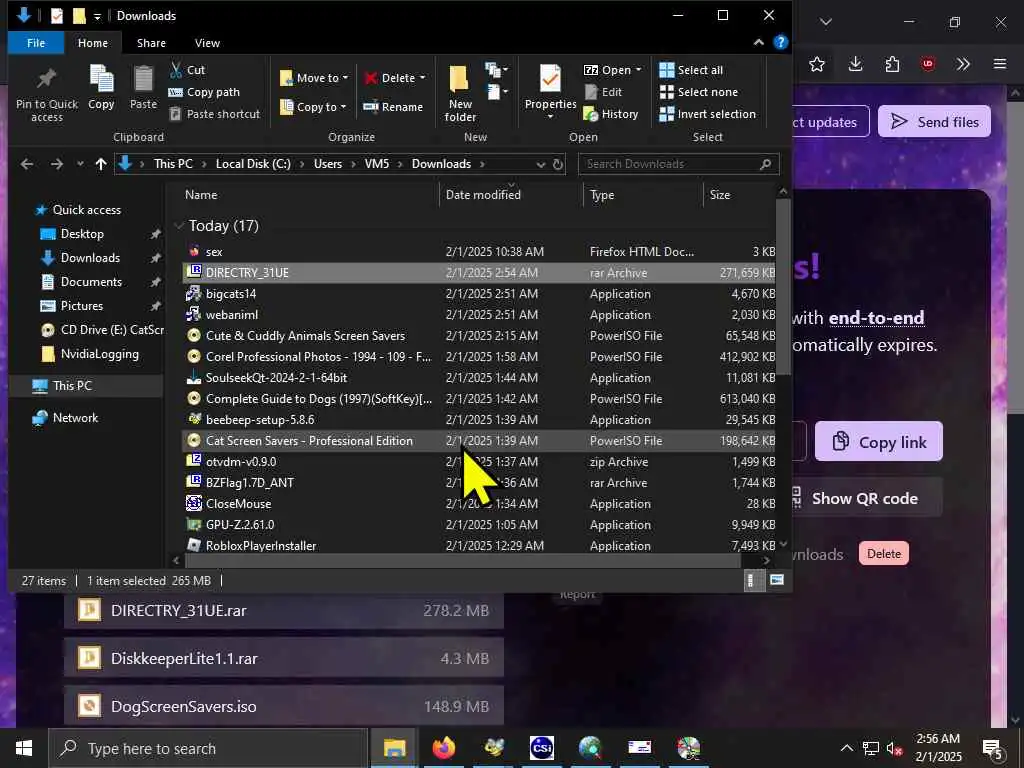Refresh the Downloads folder view
This screenshot has height=768, width=1024.
coord(558,165)
